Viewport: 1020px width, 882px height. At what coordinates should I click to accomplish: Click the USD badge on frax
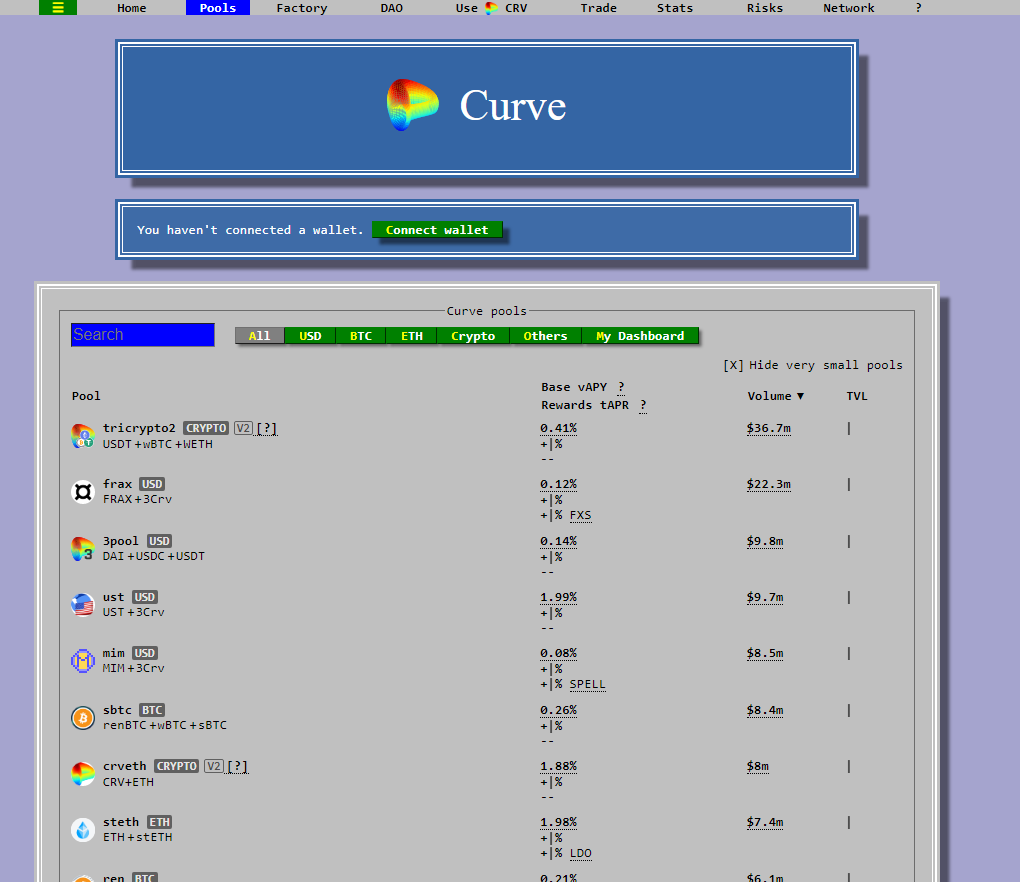tap(152, 484)
